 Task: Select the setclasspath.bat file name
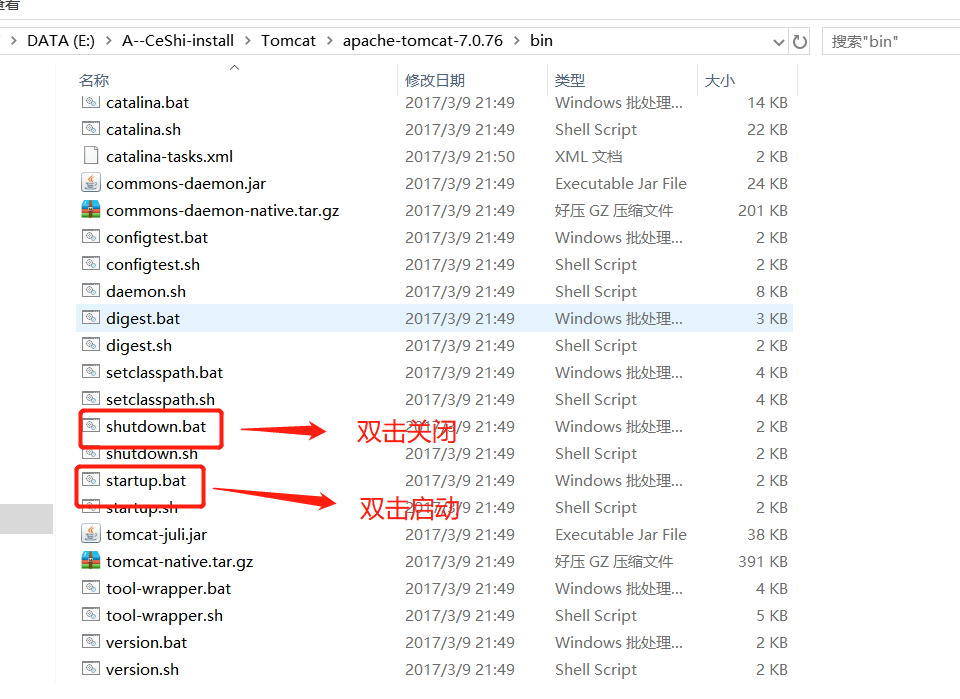(x=164, y=372)
